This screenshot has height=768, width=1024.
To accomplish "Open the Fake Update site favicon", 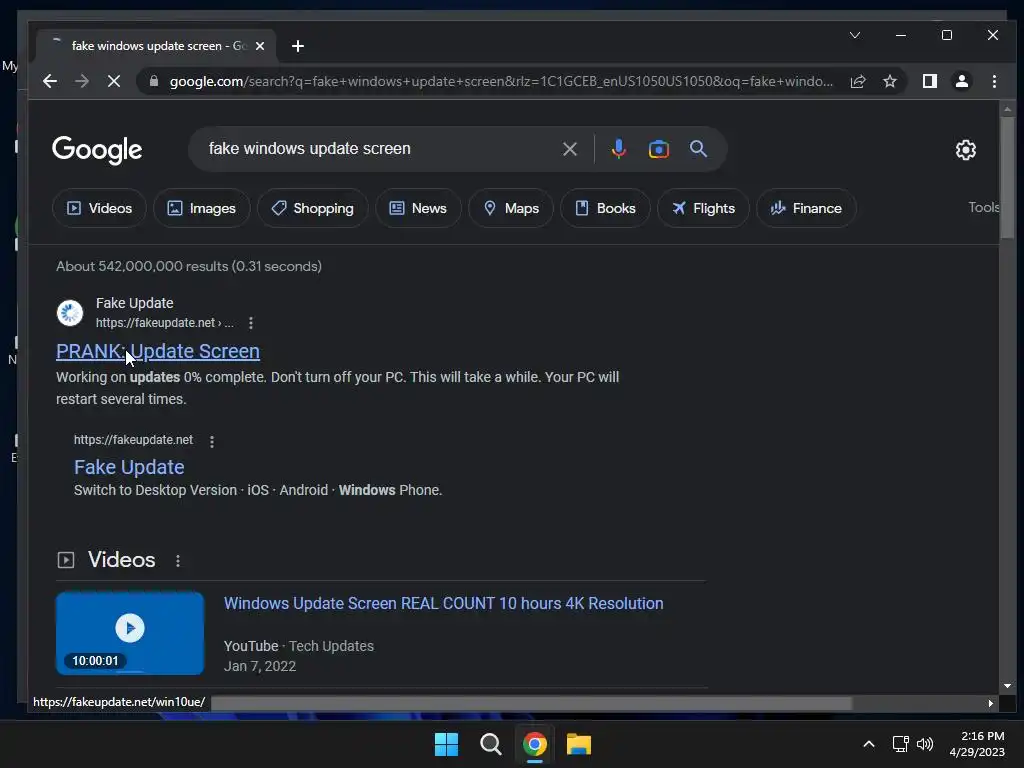I will [x=70, y=313].
